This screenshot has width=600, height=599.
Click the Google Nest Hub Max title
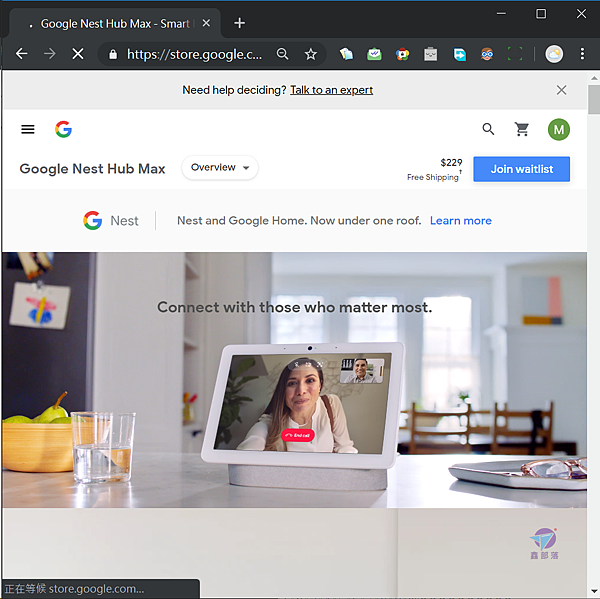click(x=92, y=169)
